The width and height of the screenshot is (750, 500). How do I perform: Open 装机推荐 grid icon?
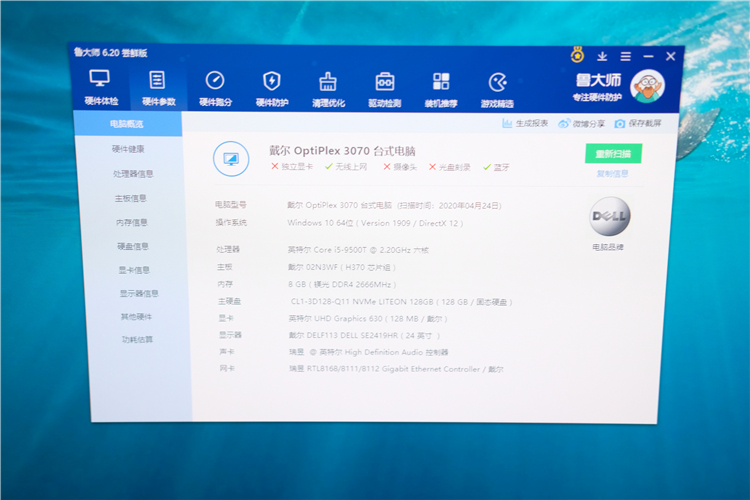click(441, 82)
